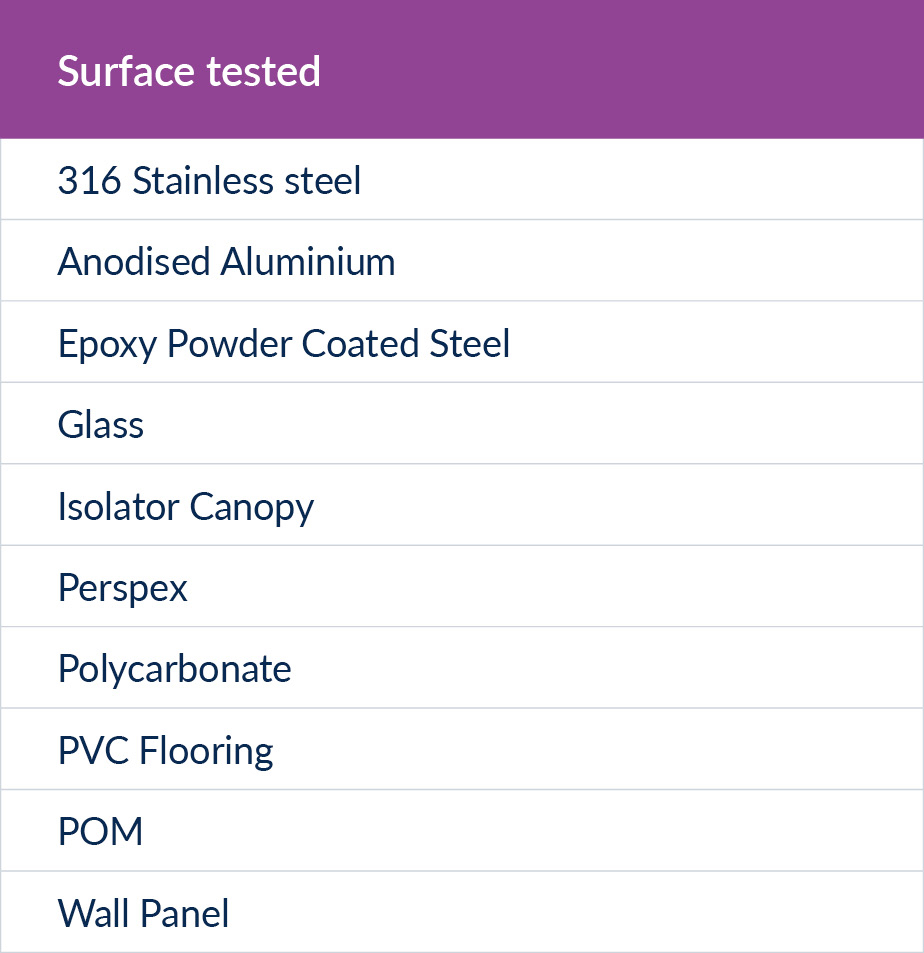Select the Epoxy Powder Coated Steel entry

(x=284, y=344)
